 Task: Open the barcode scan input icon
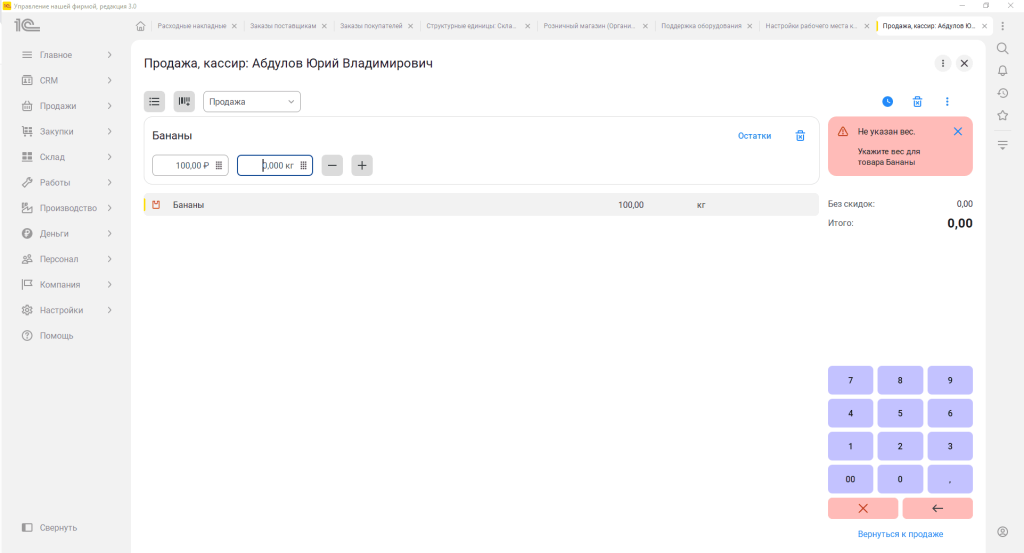(184, 101)
